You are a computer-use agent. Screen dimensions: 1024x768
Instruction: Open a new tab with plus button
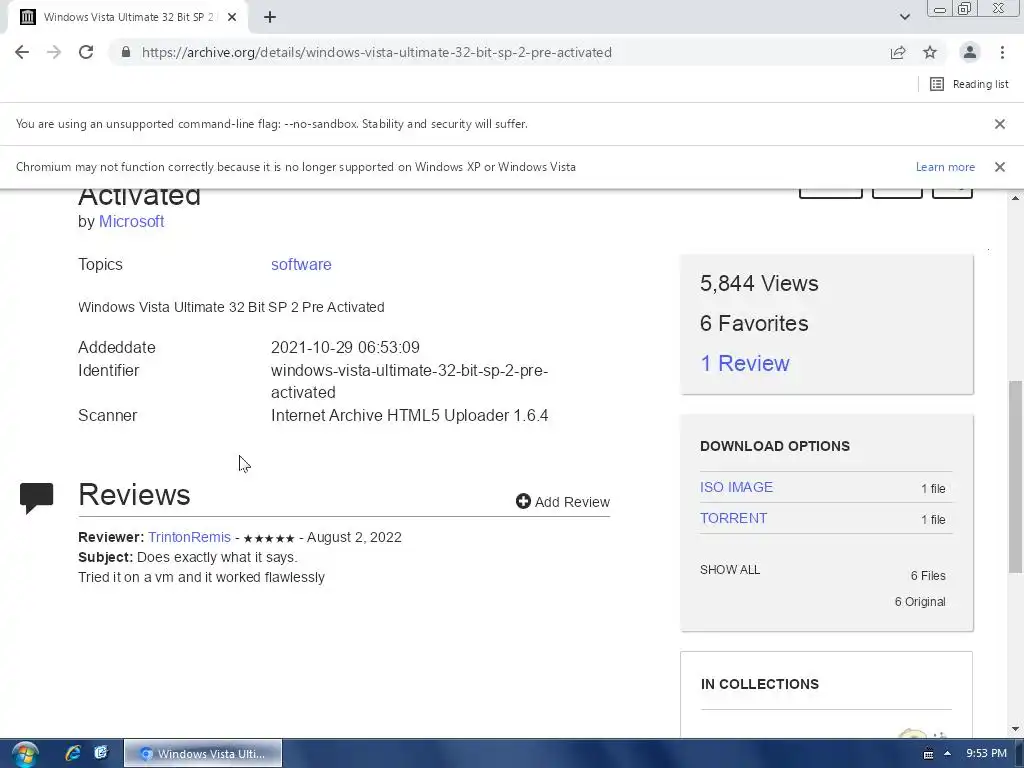click(x=270, y=17)
